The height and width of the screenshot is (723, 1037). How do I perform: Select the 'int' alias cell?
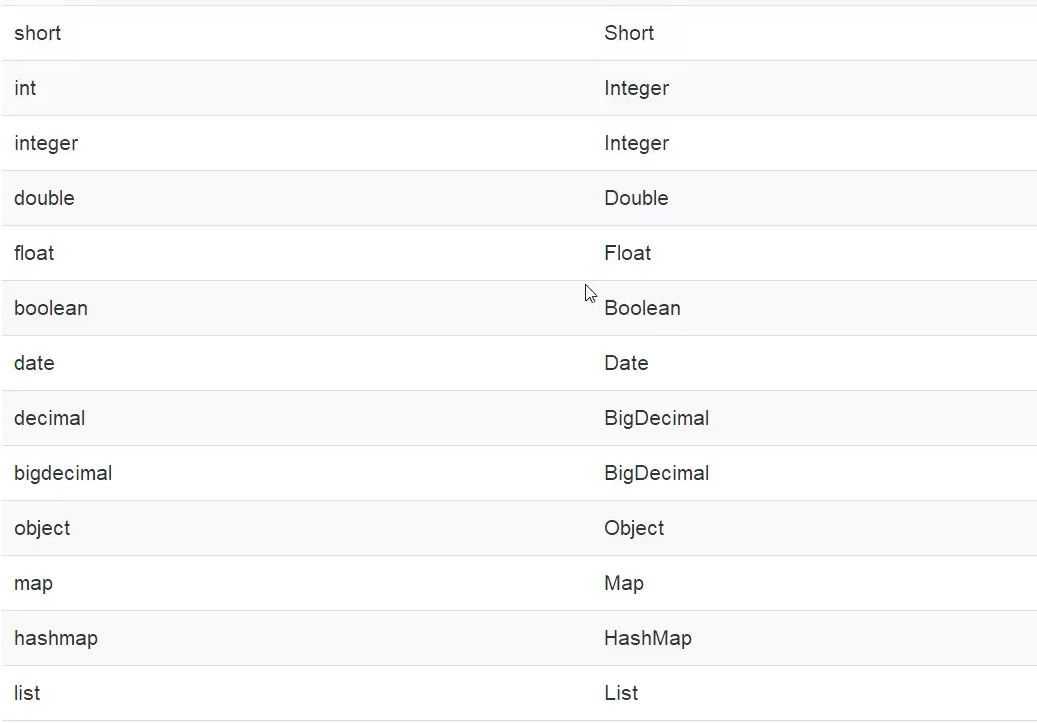(x=26, y=88)
